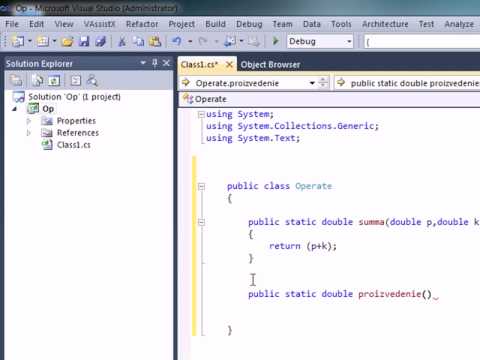
Task: Collapse the Operate class outline
Action: (201, 186)
